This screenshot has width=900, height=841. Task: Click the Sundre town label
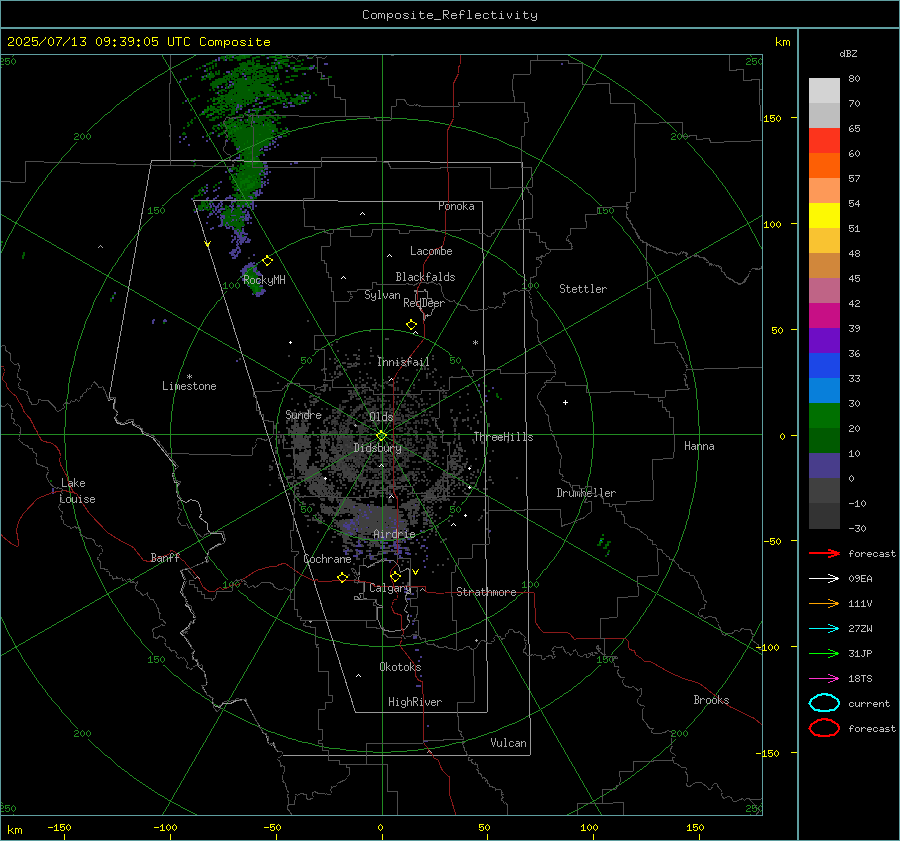coord(303,414)
